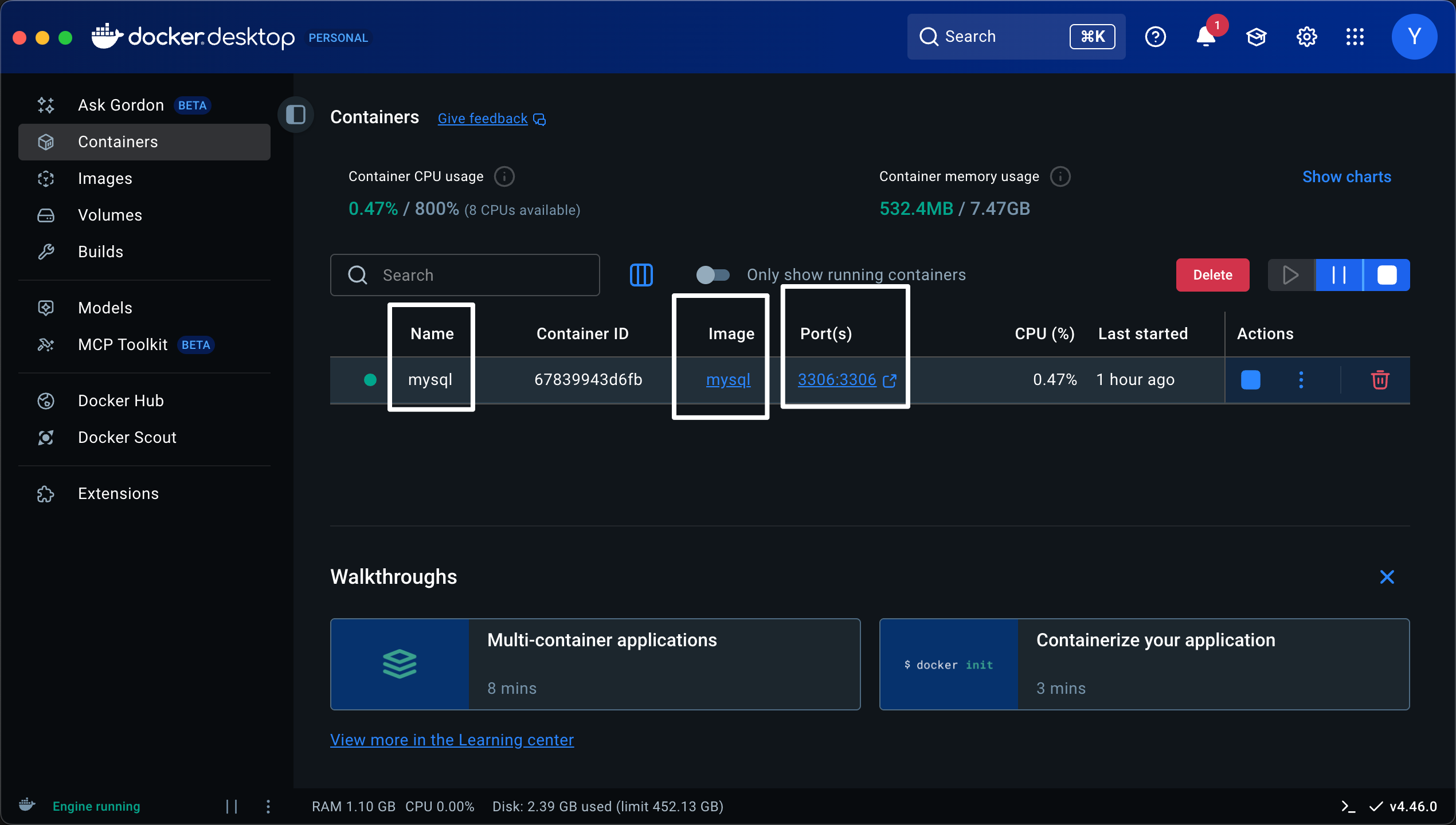Open mysql row three-dot actions menu
The width and height of the screenshot is (1456, 825).
pyautogui.click(x=1301, y=380)
